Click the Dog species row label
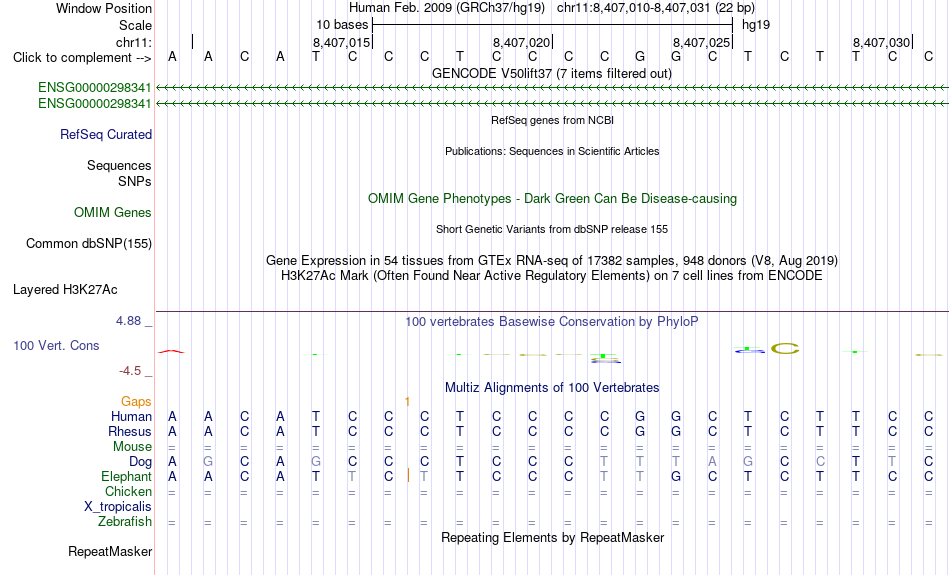 140,462
